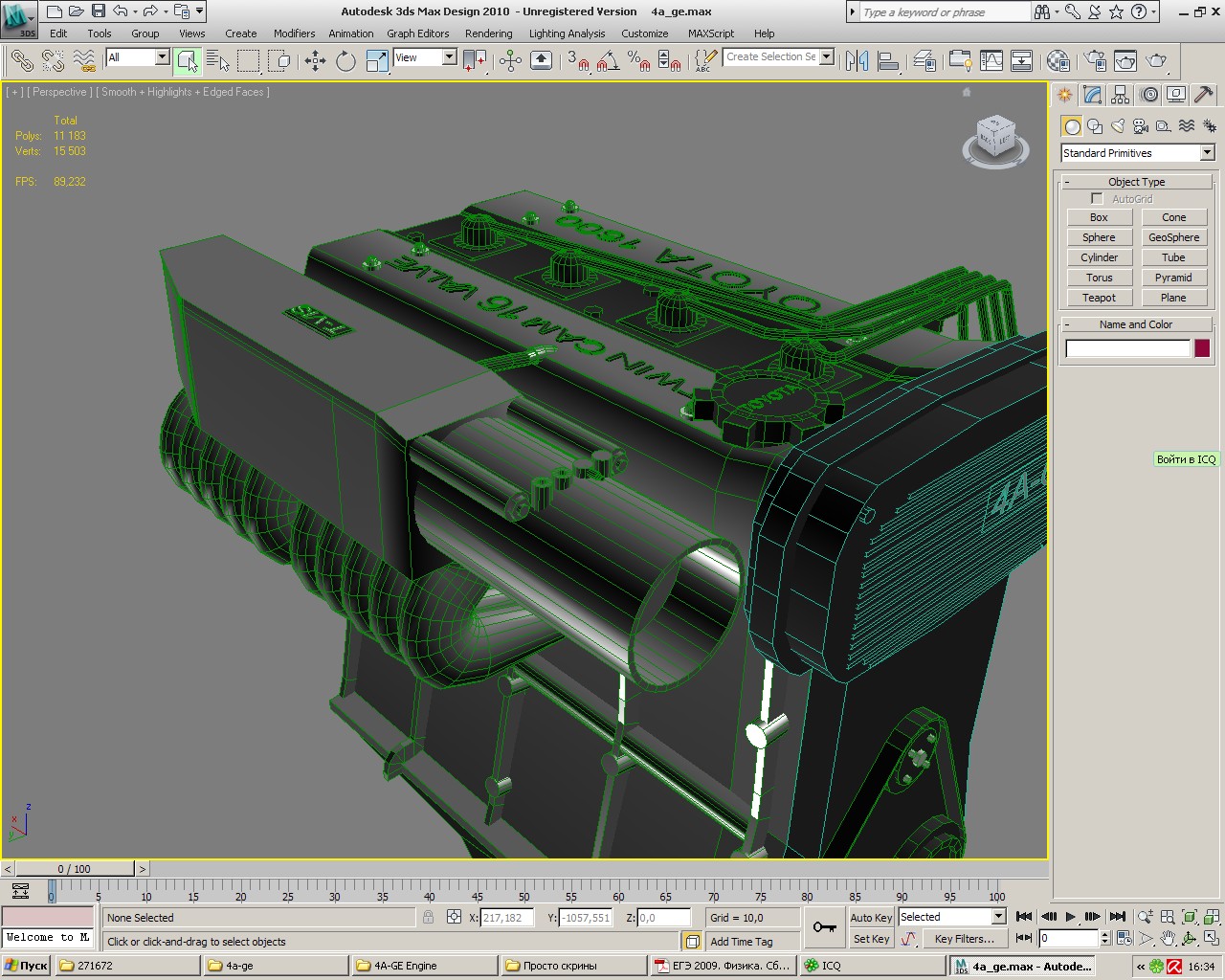The image size is (1225, 980).
Task: Select Lights category in Create panel
Action: [x=1118, y=126]
